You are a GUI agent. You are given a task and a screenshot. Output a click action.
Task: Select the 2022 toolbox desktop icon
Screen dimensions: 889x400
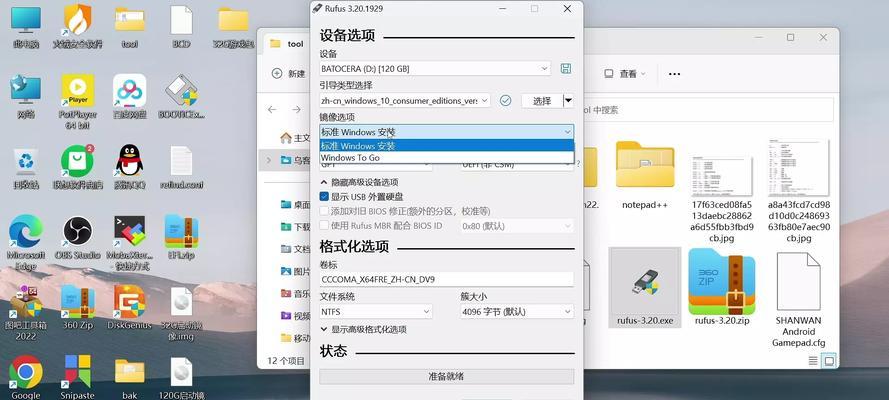[26, 313]
